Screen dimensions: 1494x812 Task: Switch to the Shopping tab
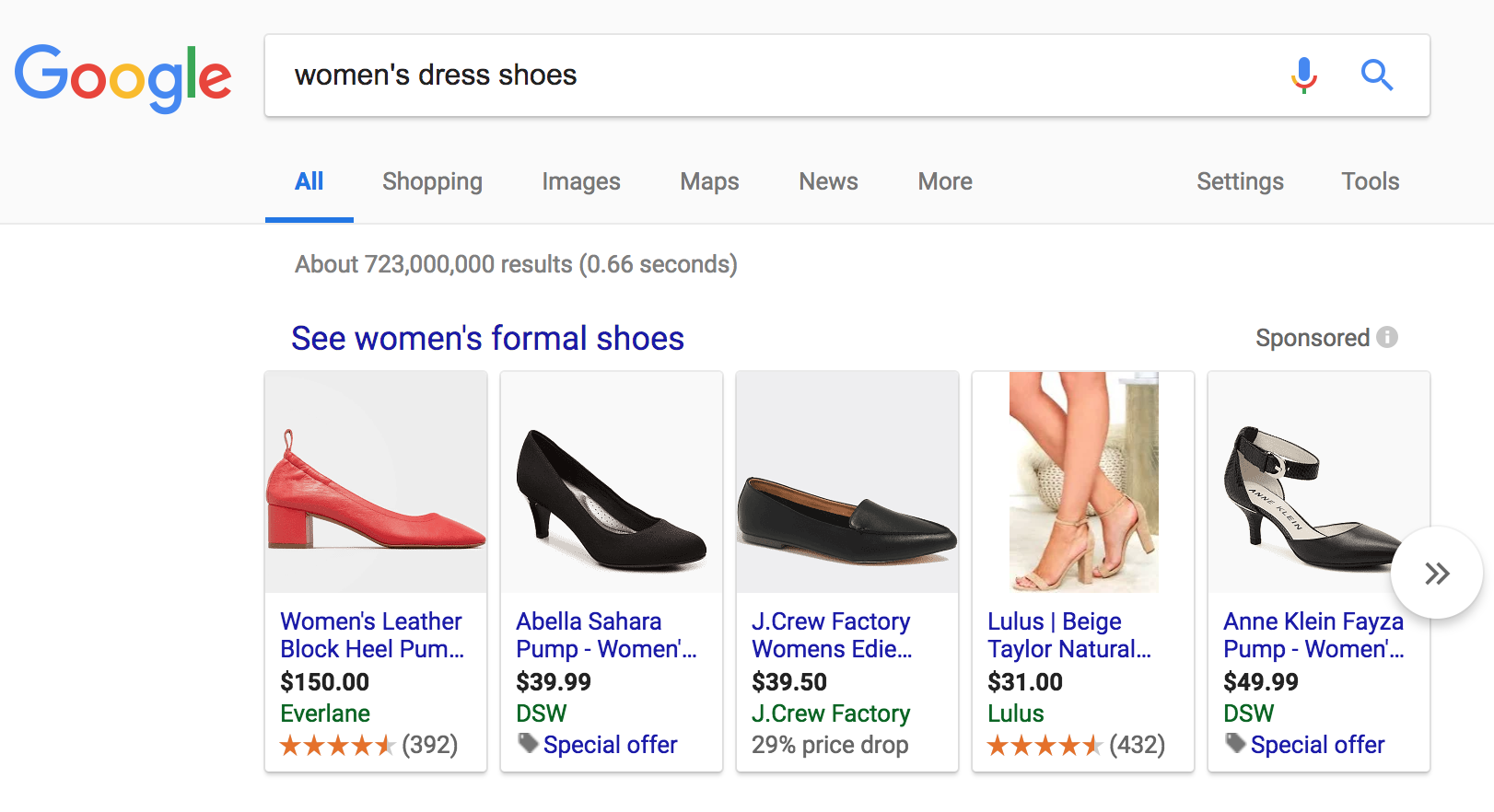(432, 181)
